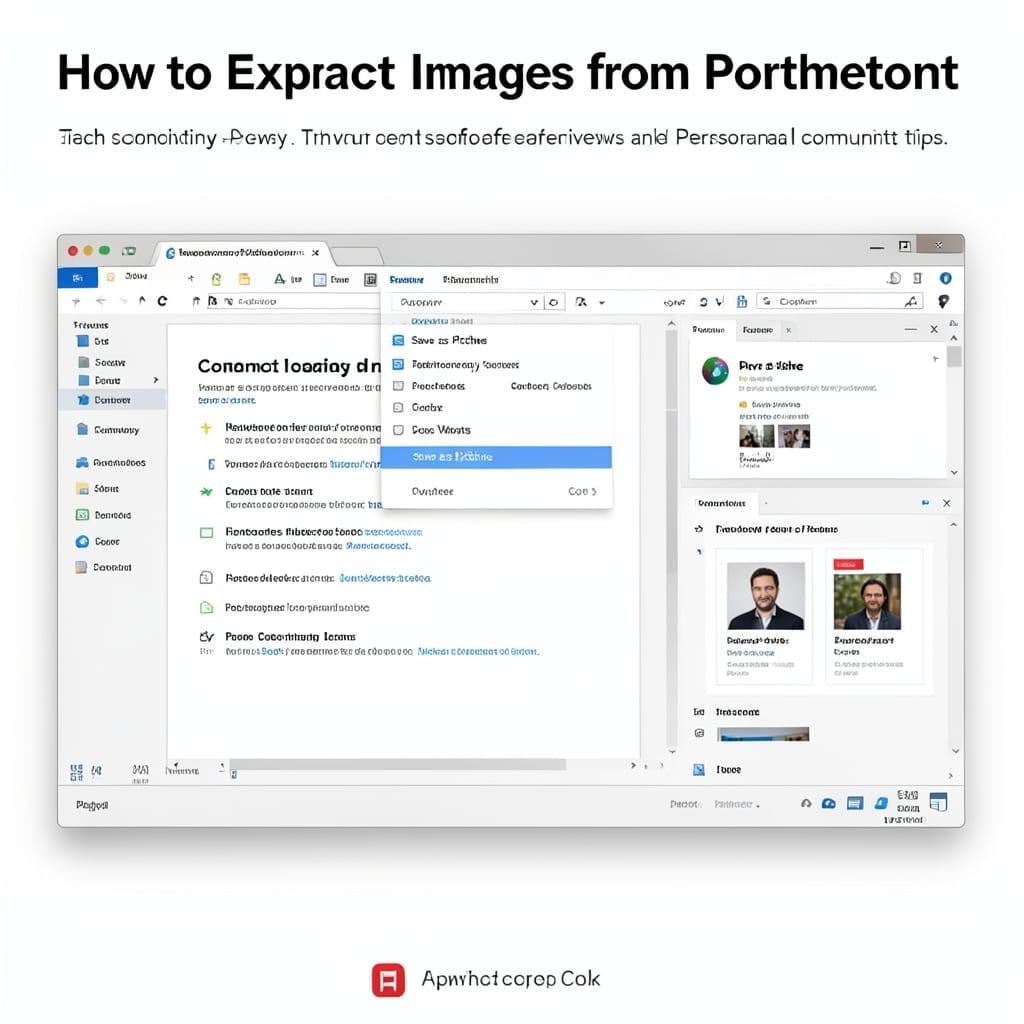Click the dark grid icon in the top toolbar
The width and height of the screenshot is (1024, 1024).
[370, 280]
